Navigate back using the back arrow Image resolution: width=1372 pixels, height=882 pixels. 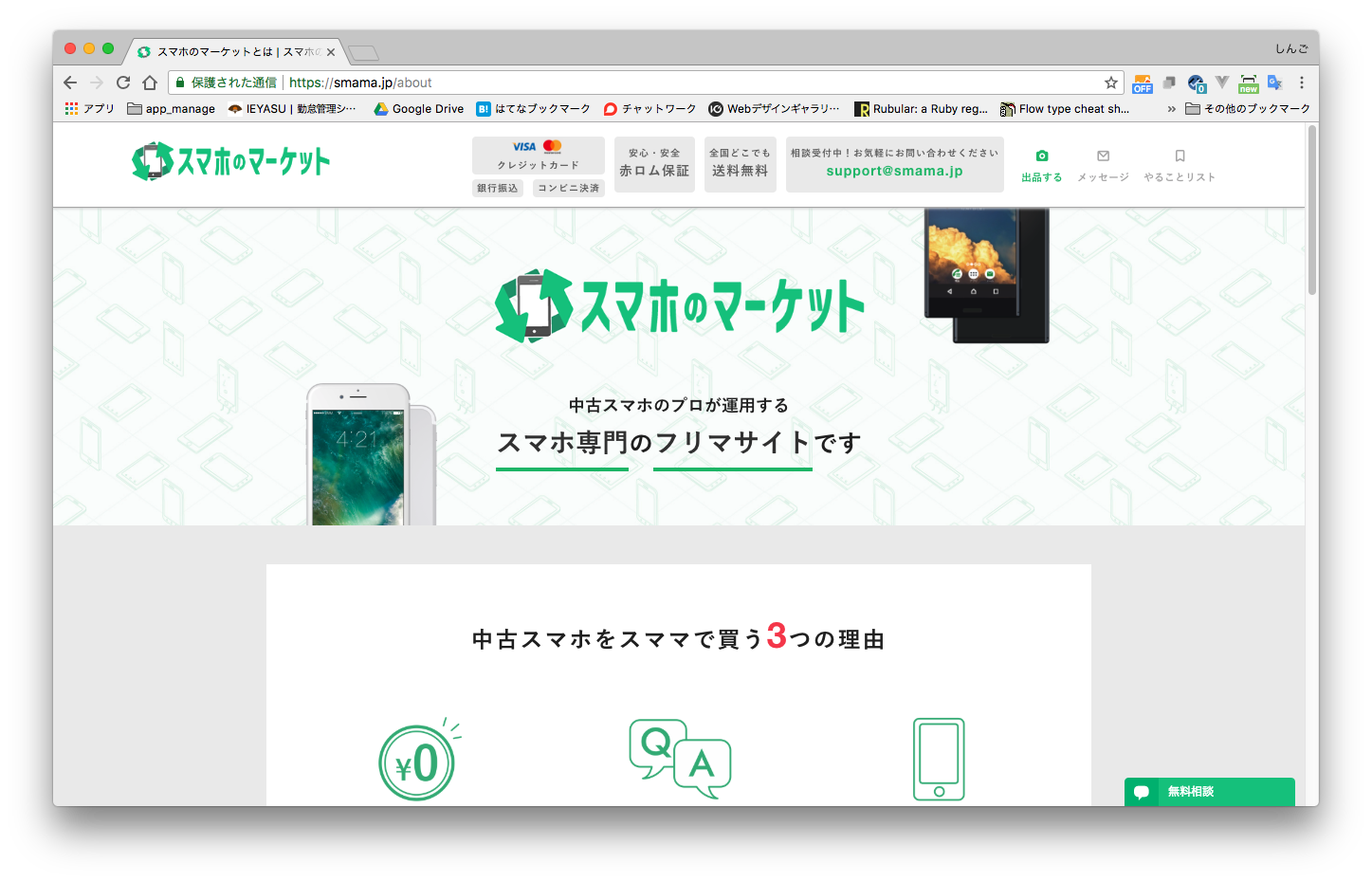click(69, 83)
